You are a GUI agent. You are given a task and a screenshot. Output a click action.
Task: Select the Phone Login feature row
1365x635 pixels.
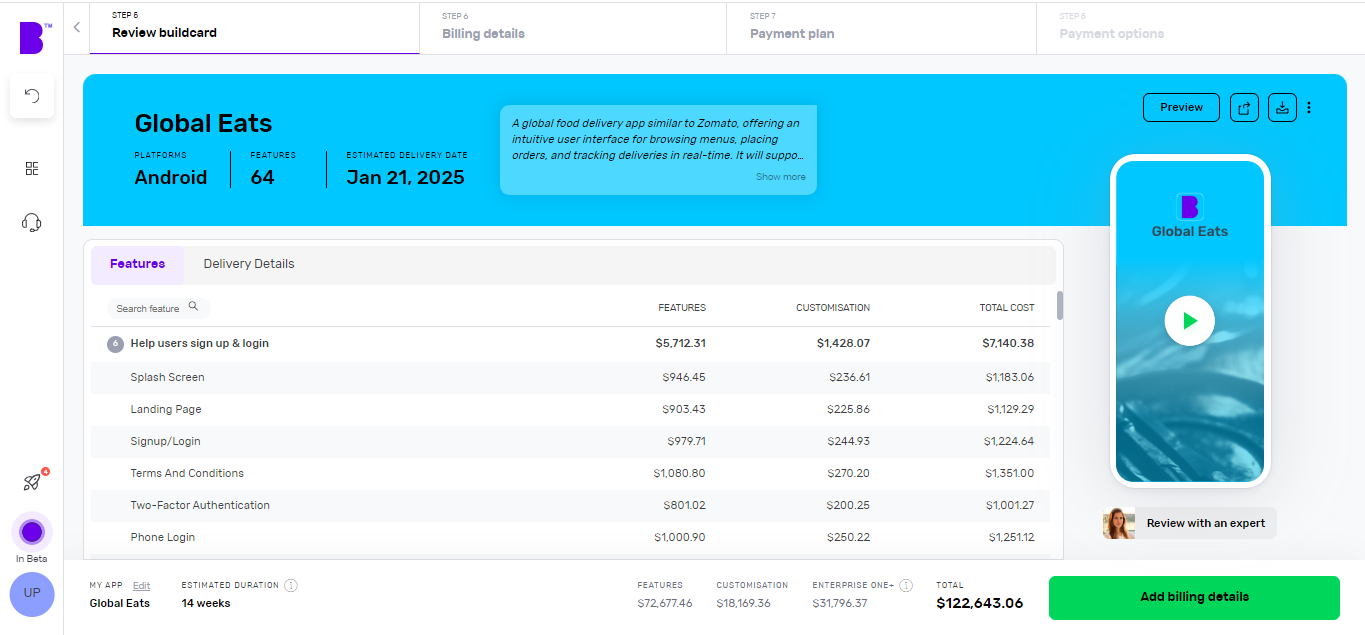(571, 537)
